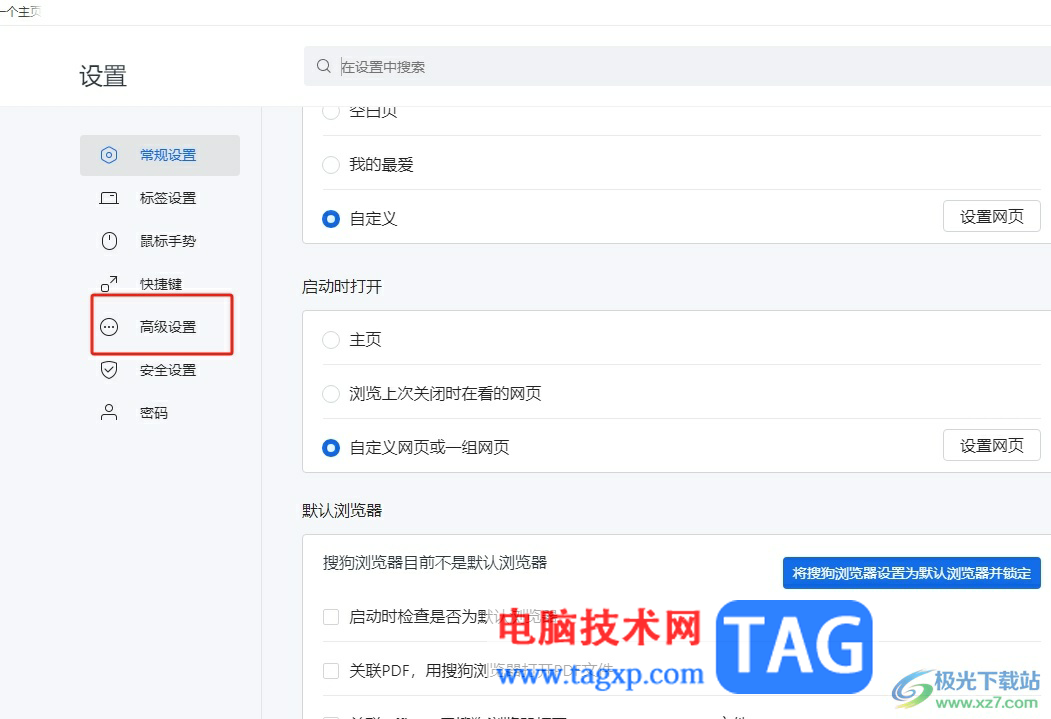1051x719 pixels.
Task: Select the 自定义 radio option
Action: click(331, 219)
